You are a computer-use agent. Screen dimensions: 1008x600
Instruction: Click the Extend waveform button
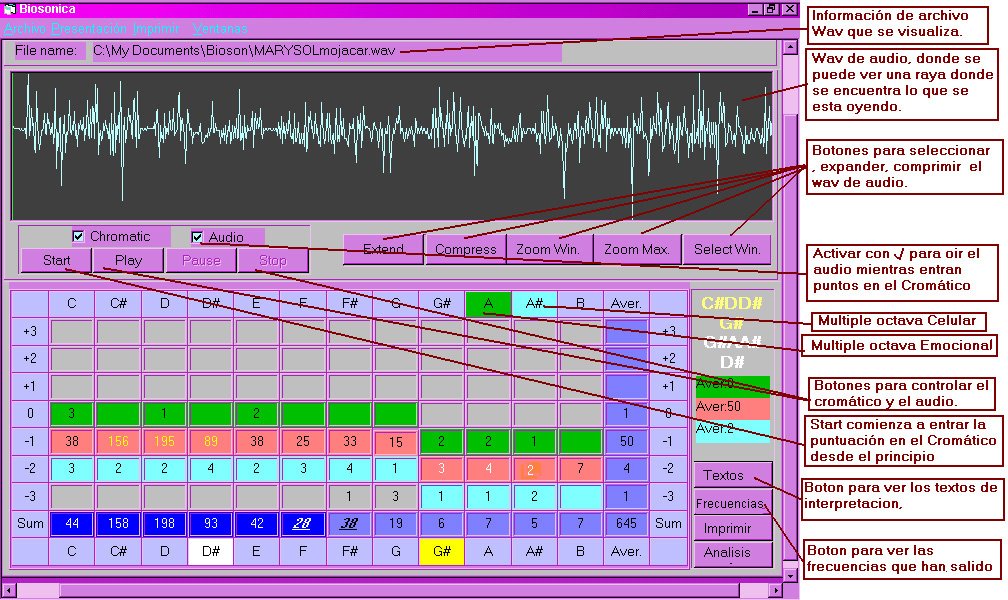coord(383,249)
